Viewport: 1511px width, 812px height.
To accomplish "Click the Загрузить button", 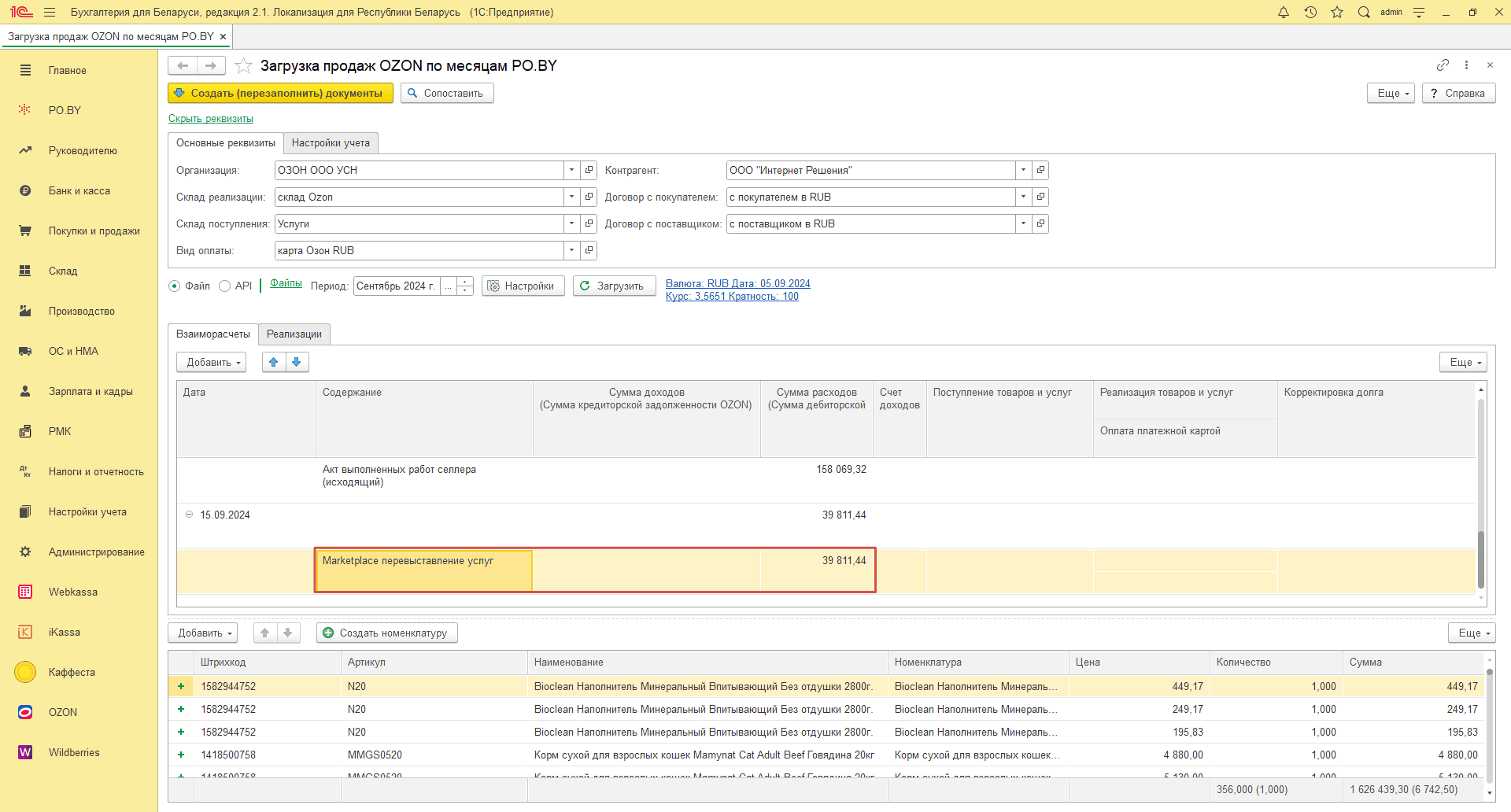I will tap(614, 286).
